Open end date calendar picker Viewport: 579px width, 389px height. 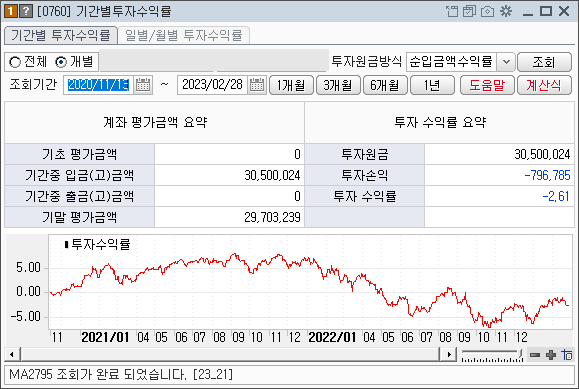(257, 85)
